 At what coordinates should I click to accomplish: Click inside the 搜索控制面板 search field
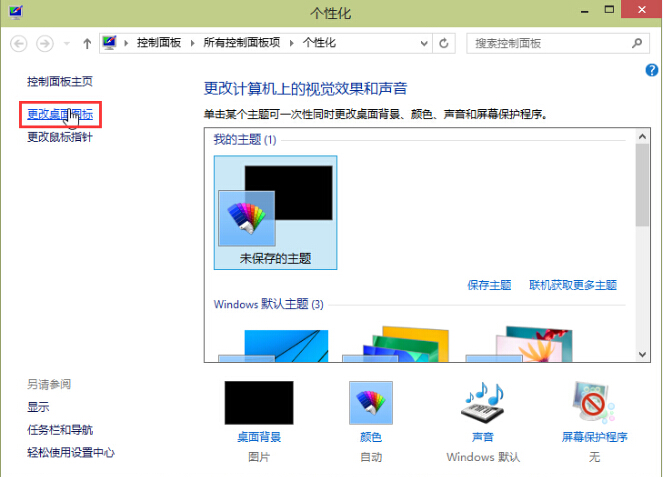point(545,44)
